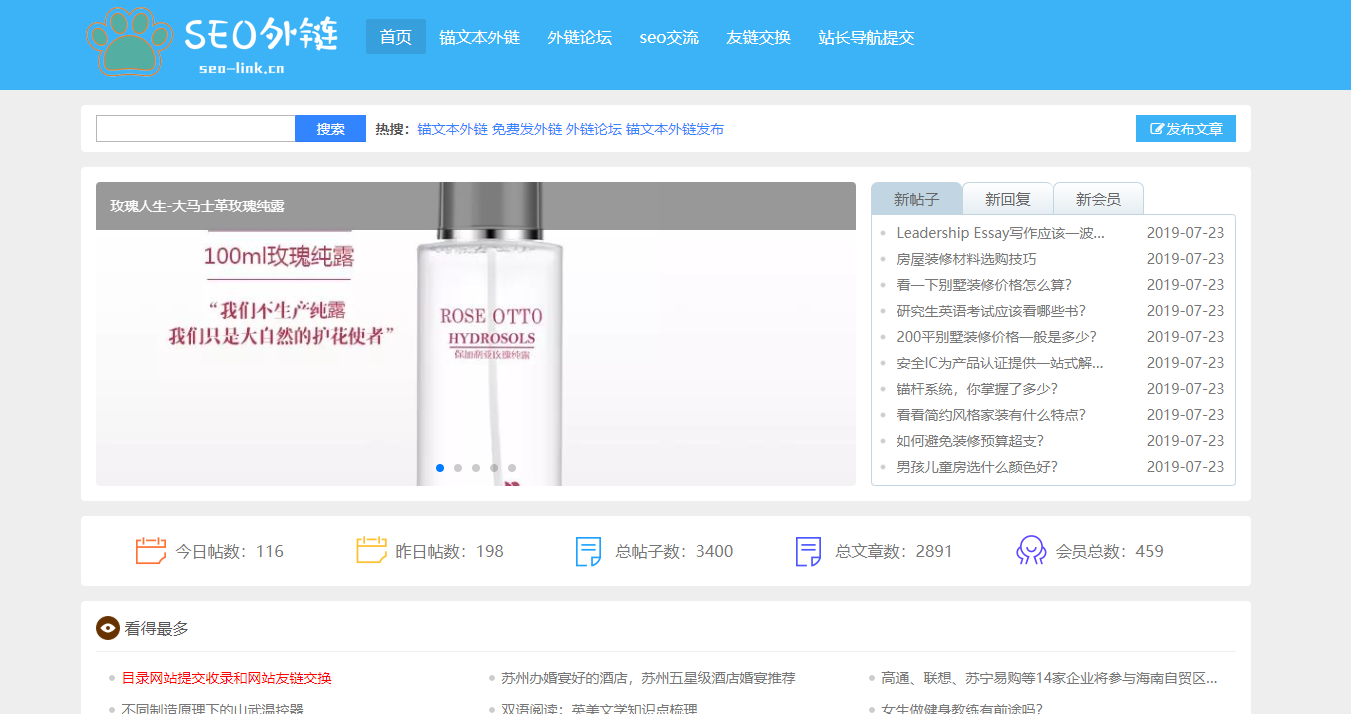Click the 昨日帖数 calendar icon
Screen dimensions: 1351x714
tap(371, 551)
